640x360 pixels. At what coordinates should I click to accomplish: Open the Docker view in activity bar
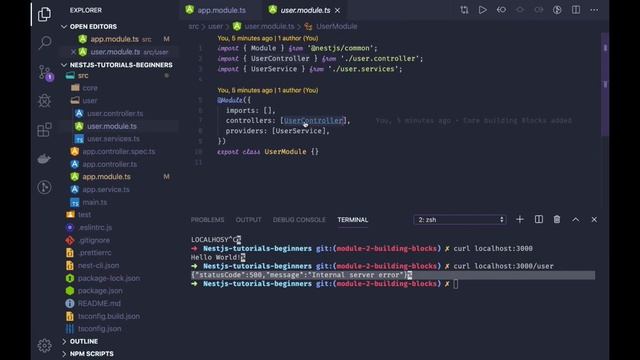click(44, 159)
